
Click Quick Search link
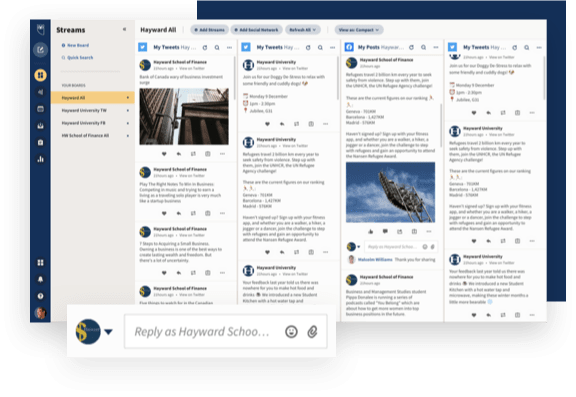tap(77, 58)
